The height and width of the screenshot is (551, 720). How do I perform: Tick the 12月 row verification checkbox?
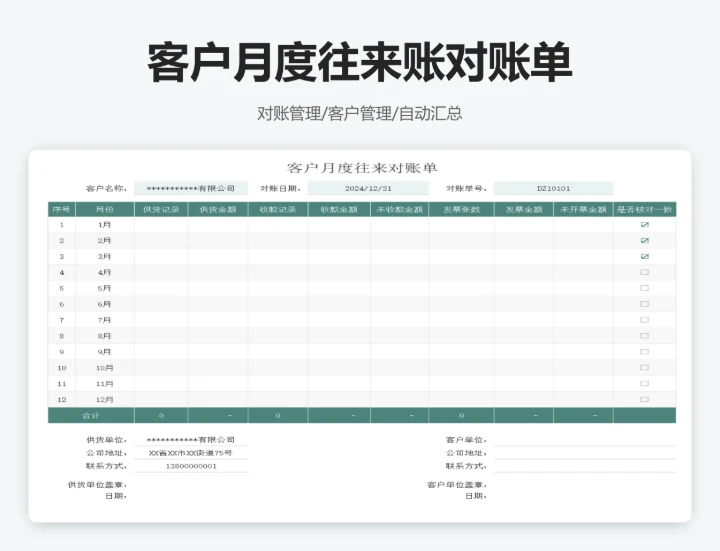tap(645, 399)
